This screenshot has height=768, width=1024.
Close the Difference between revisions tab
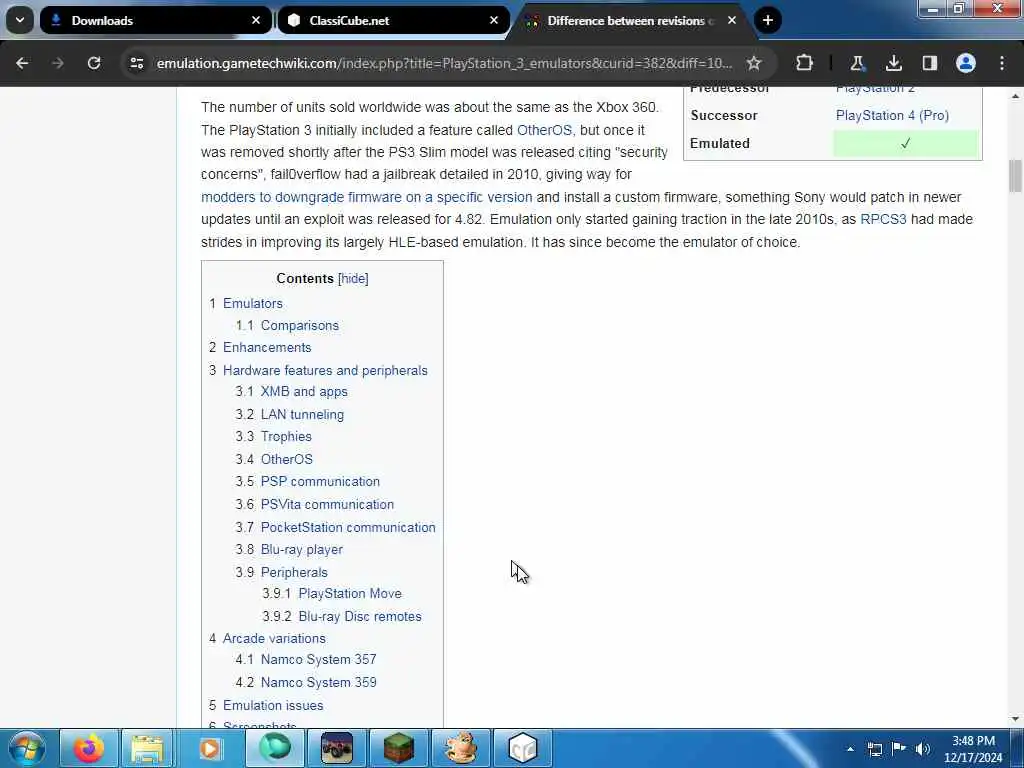point(732,20)
